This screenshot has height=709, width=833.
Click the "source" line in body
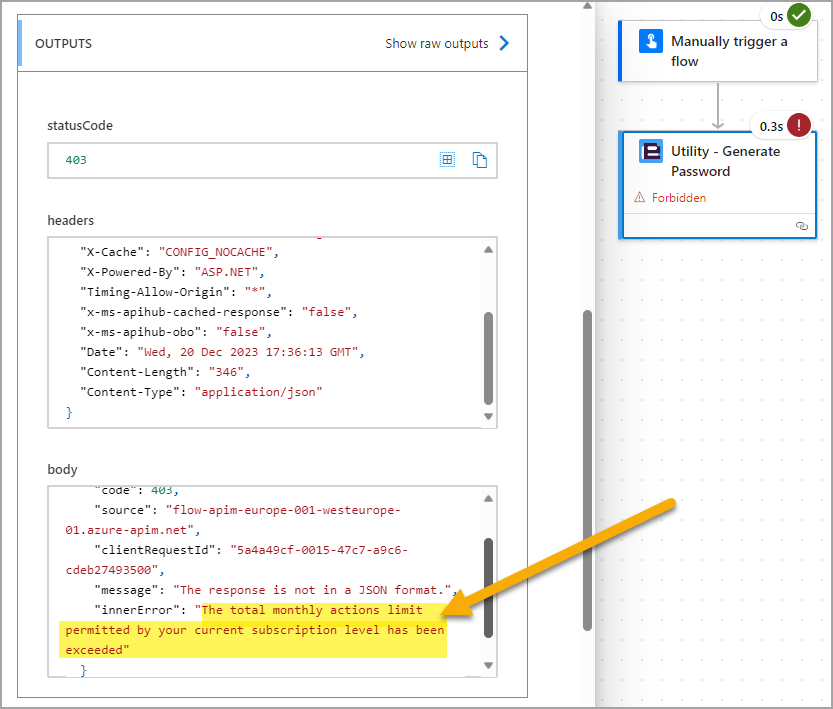click(234, 520)
